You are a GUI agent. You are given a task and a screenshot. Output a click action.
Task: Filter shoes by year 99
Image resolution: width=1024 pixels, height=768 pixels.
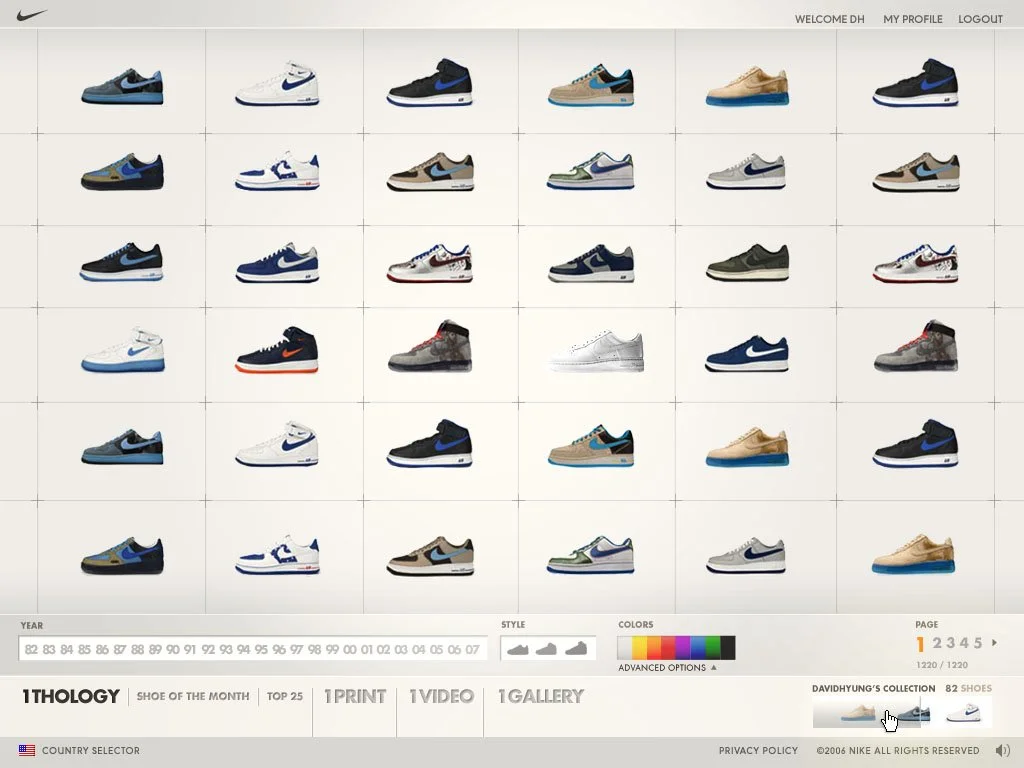click(x=332, y=650)
